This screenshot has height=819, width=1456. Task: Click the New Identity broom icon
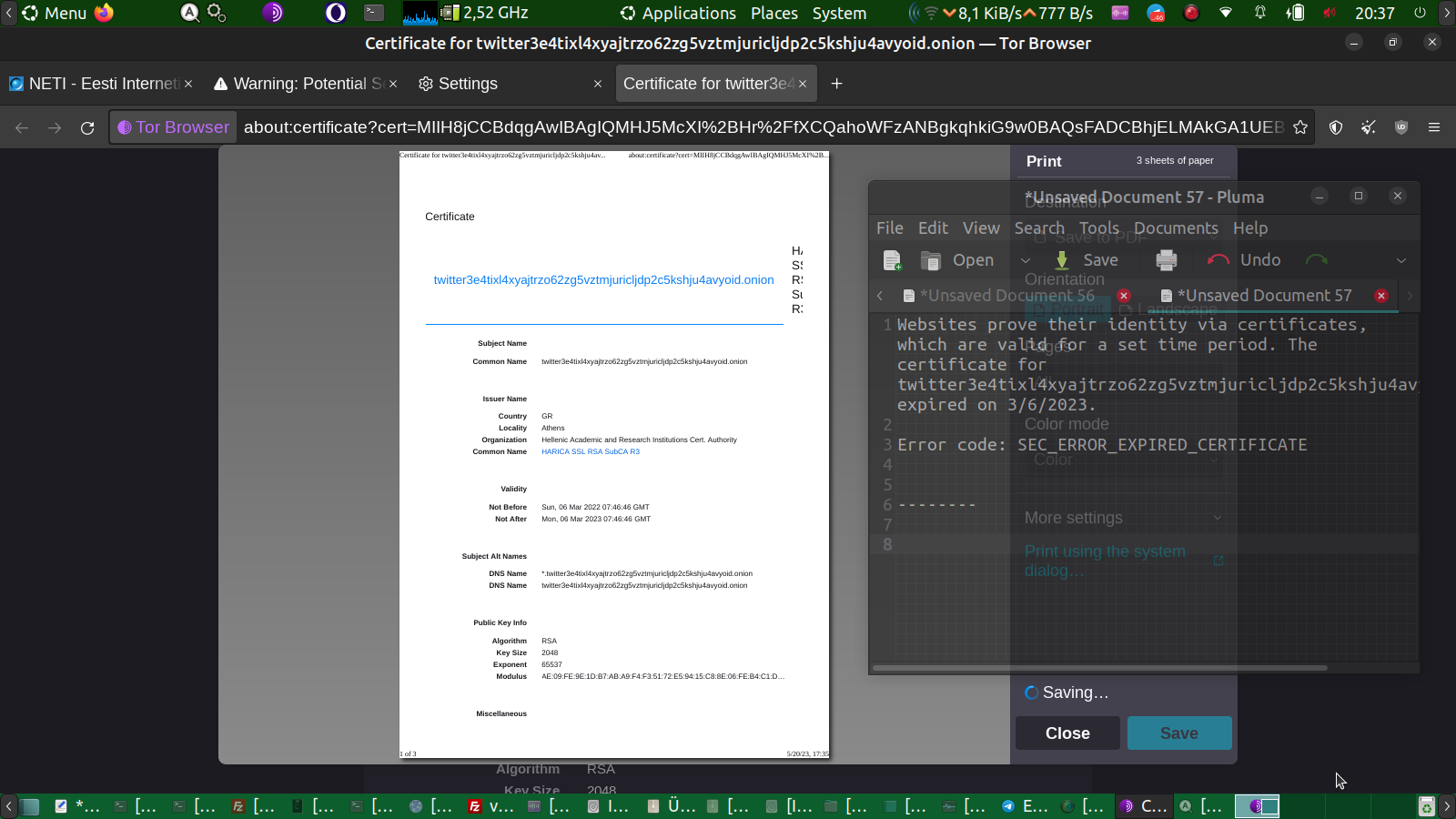coord(1369,127)
